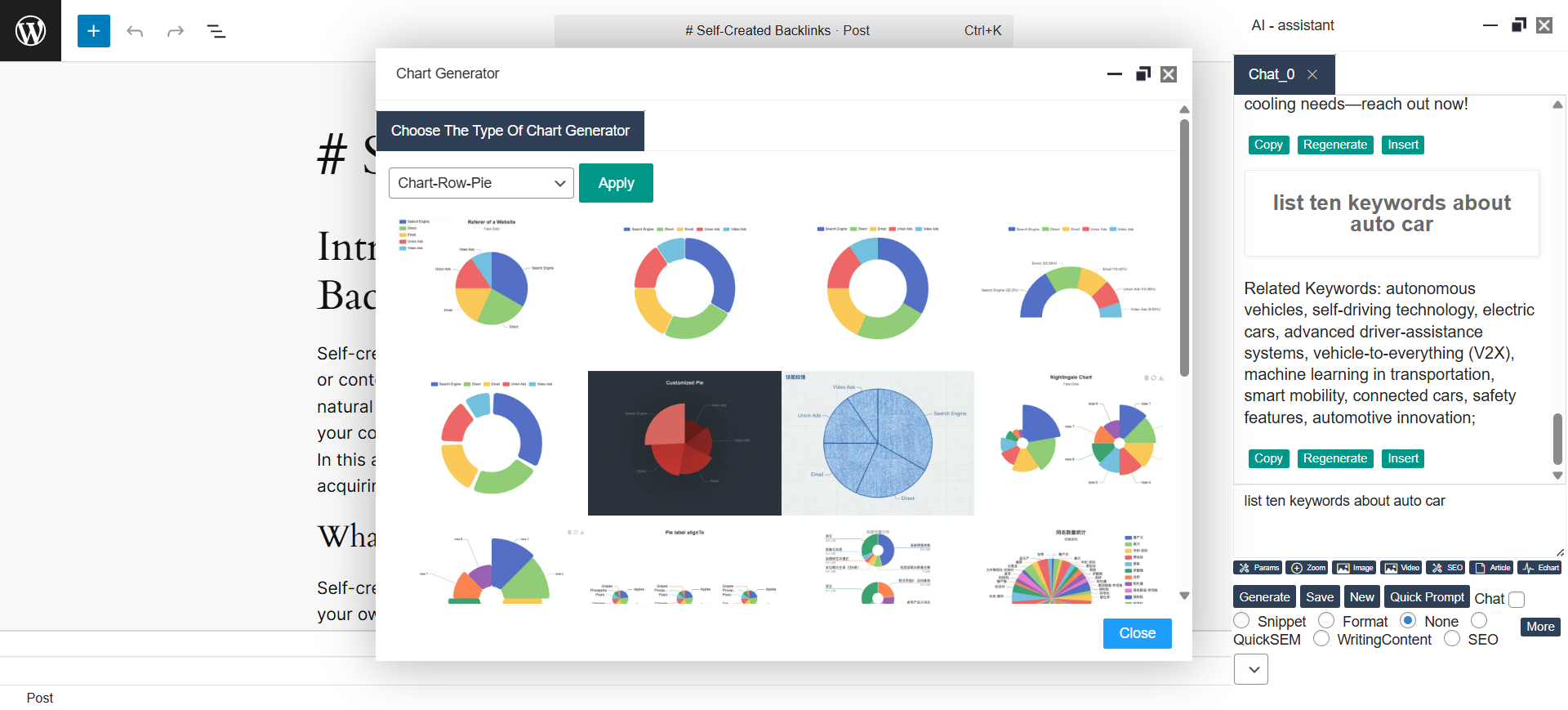
Task: Select the Snippet radio button
Action: pos(1242,621)
